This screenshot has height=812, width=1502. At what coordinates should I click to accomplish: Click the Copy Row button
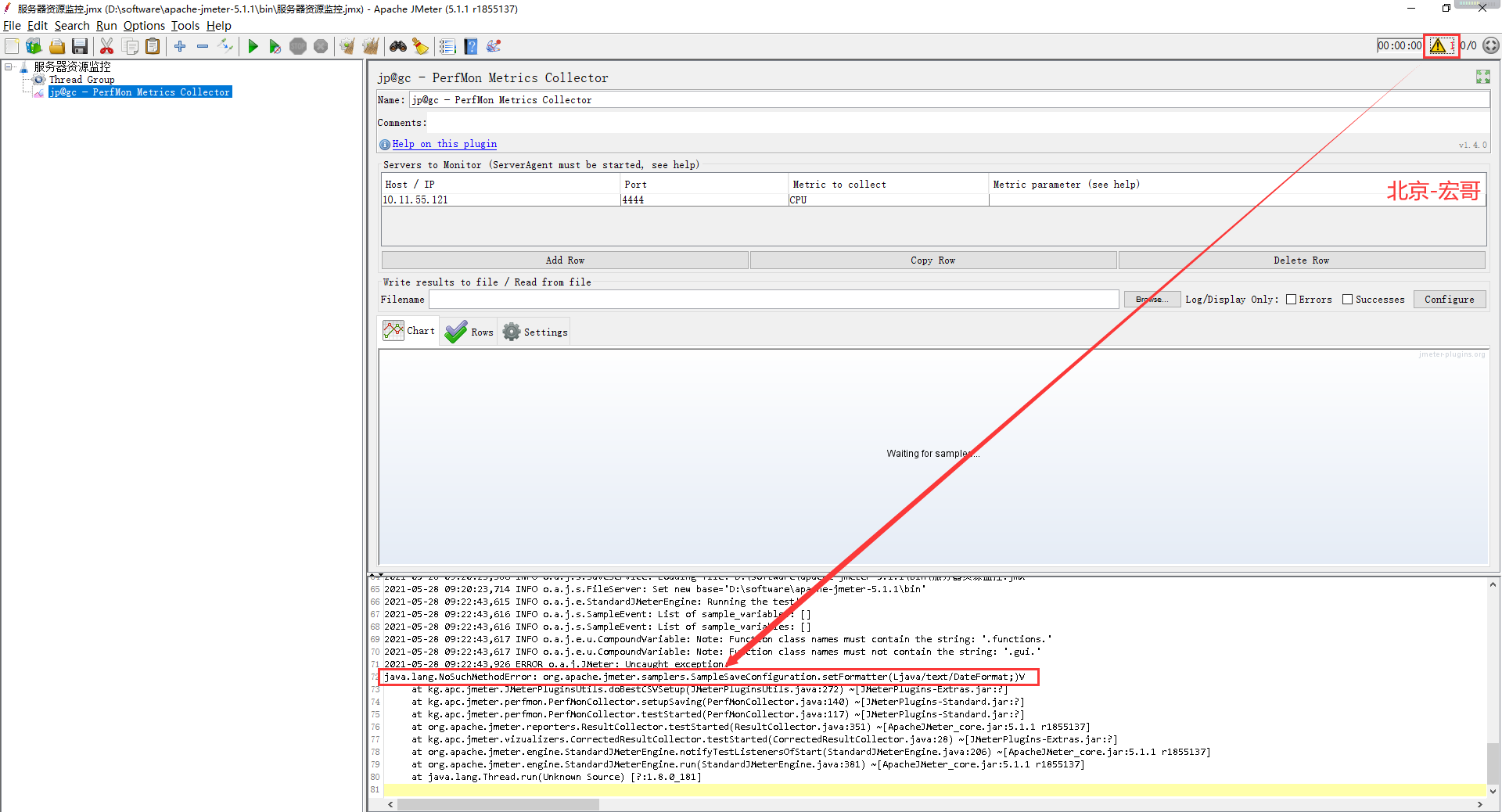(933, 260)
